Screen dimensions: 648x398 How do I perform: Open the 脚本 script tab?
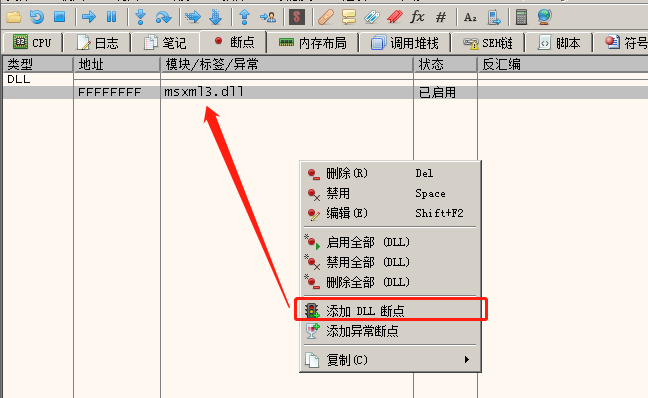coord(559,43)
